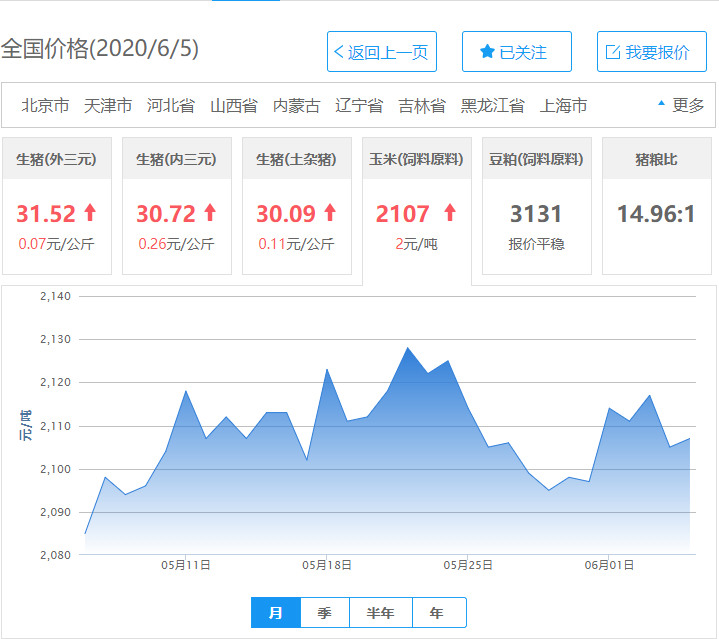
Task: Switch chart range to 季
Action: pos(325,612)
